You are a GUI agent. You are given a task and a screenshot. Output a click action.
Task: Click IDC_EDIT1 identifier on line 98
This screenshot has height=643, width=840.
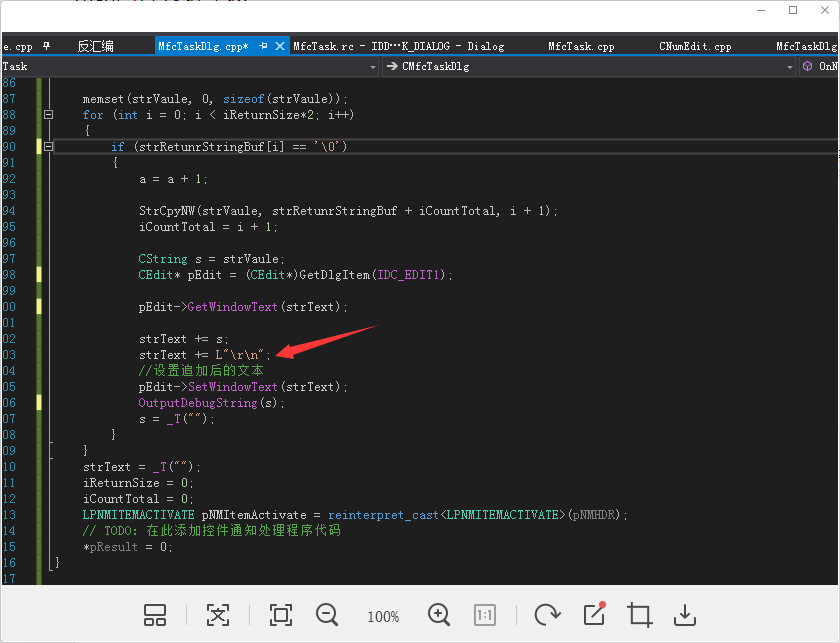coord(408,275)
